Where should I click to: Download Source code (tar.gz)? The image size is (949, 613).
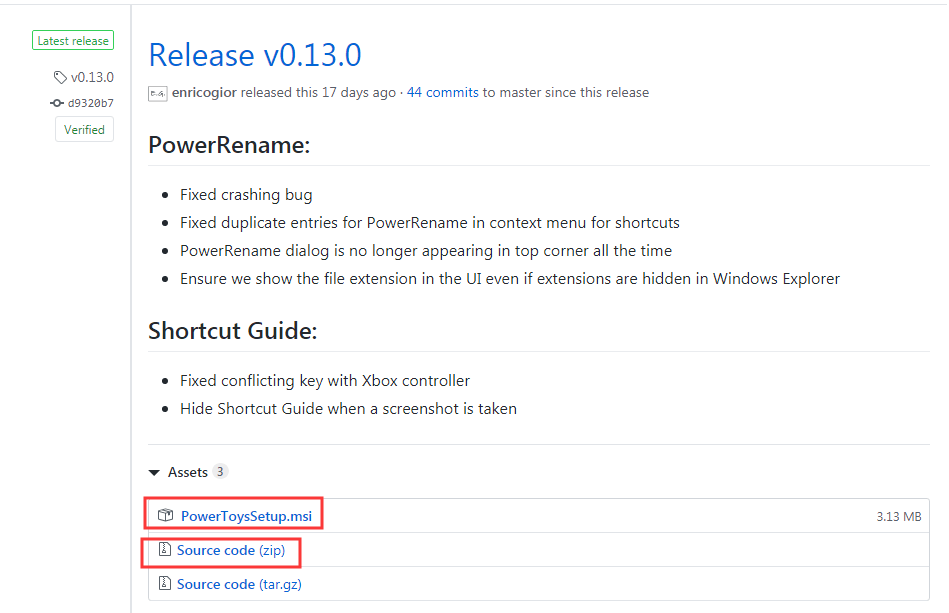tap(239, 584)
